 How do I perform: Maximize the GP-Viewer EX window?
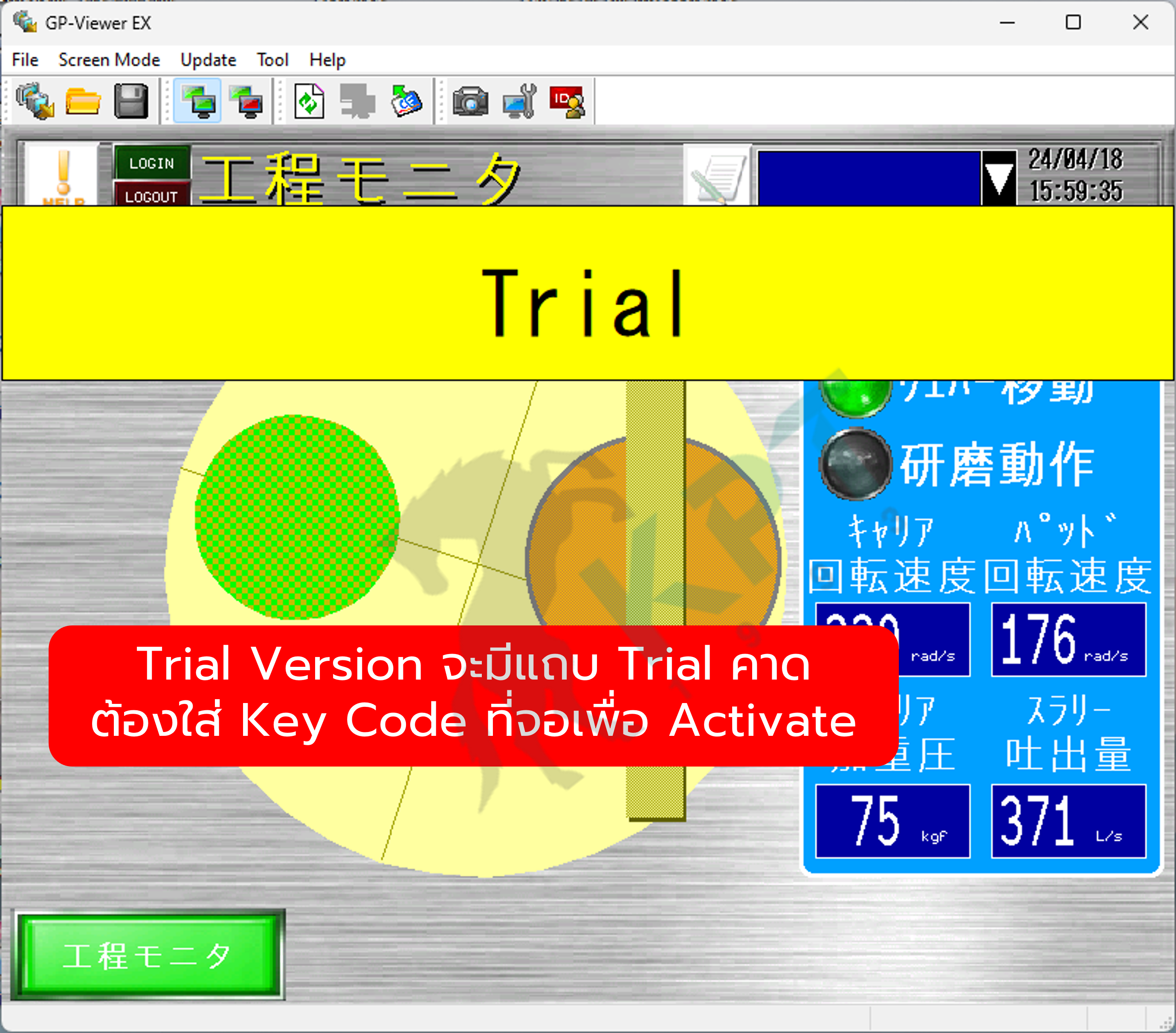(1073, 23)
